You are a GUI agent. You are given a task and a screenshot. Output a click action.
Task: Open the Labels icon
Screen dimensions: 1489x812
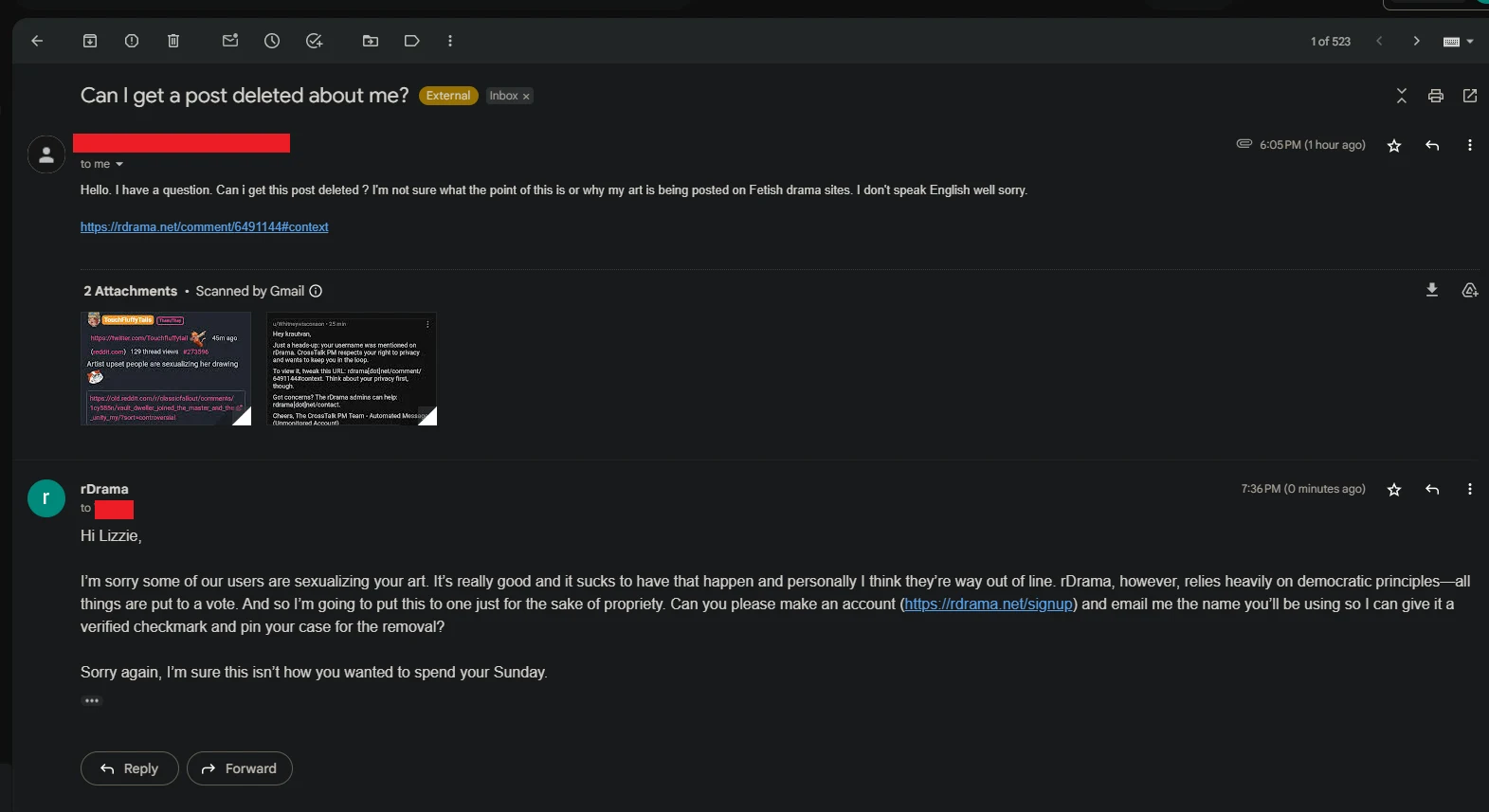click(x=412, y=41)
